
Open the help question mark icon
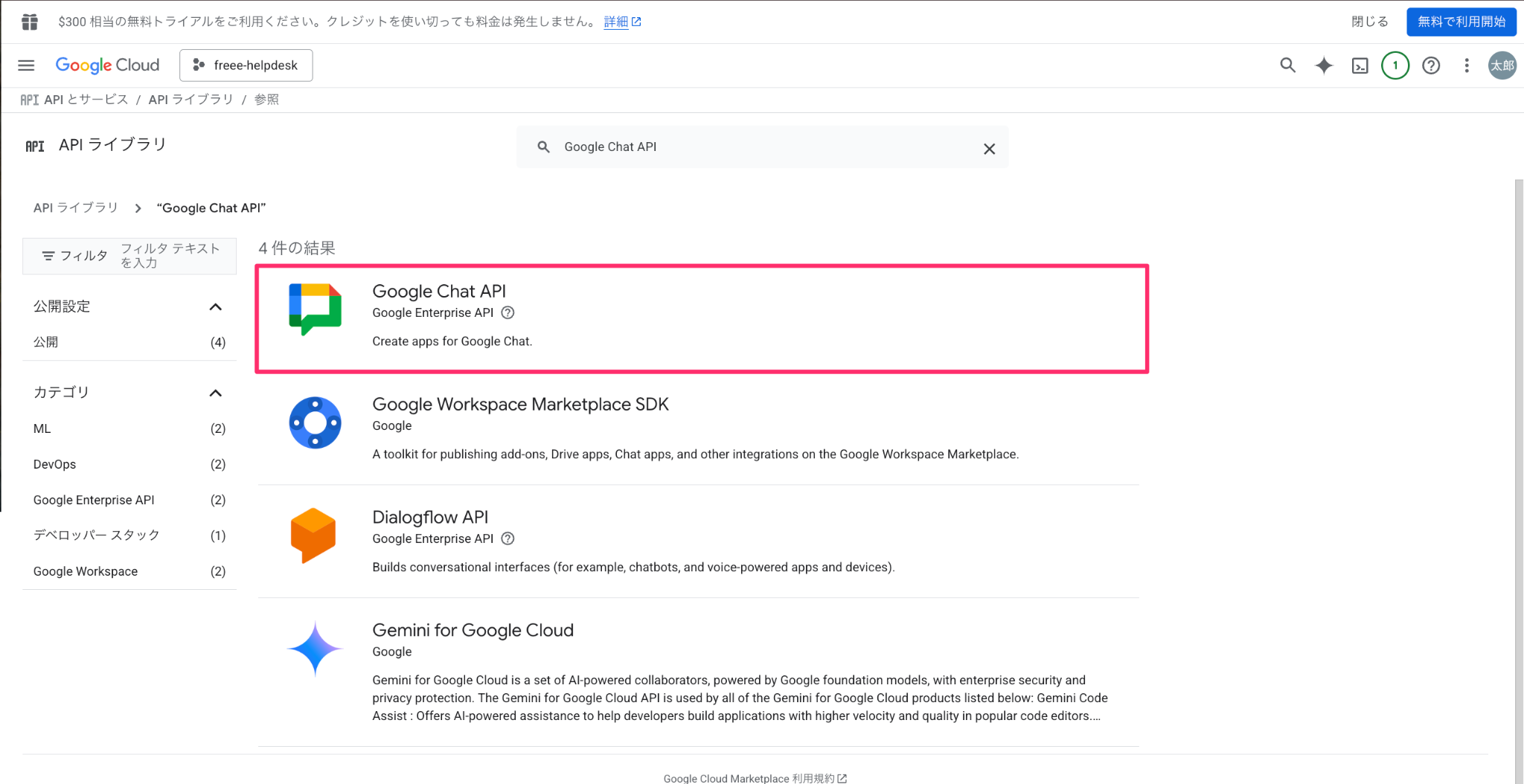pos(1431,65)
